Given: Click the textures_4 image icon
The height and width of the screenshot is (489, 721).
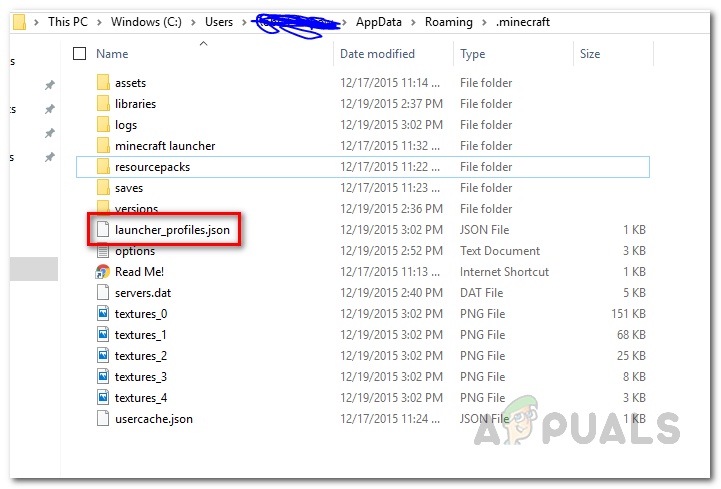Looking at the screenshot, I should (103, 398).
